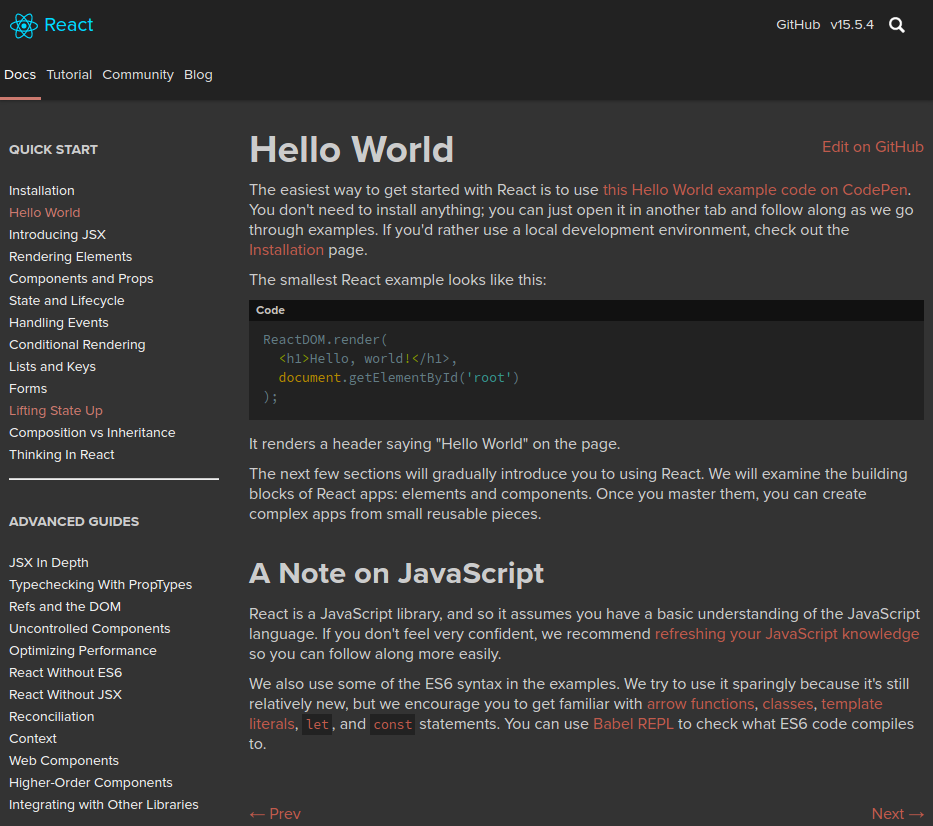The image size is (933, 826).
Task: Click the QUICK START section heading
Action: [54, 149]
